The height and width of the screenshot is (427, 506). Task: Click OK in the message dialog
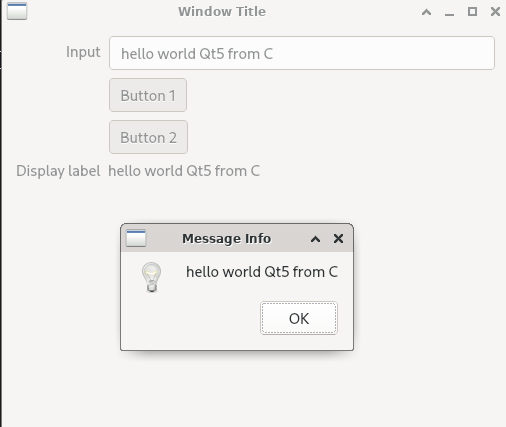(x=299, y=318)
